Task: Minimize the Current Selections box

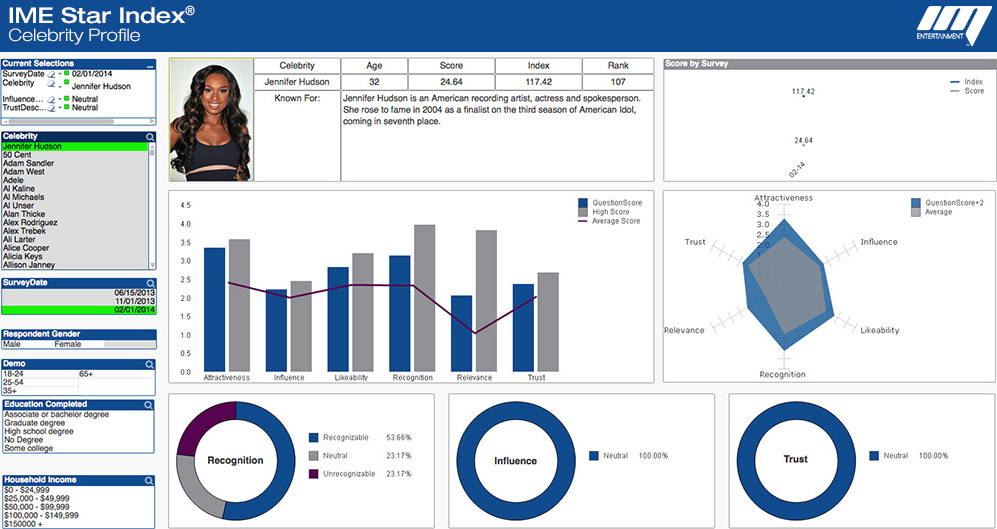Action: [x=150, y=65]
